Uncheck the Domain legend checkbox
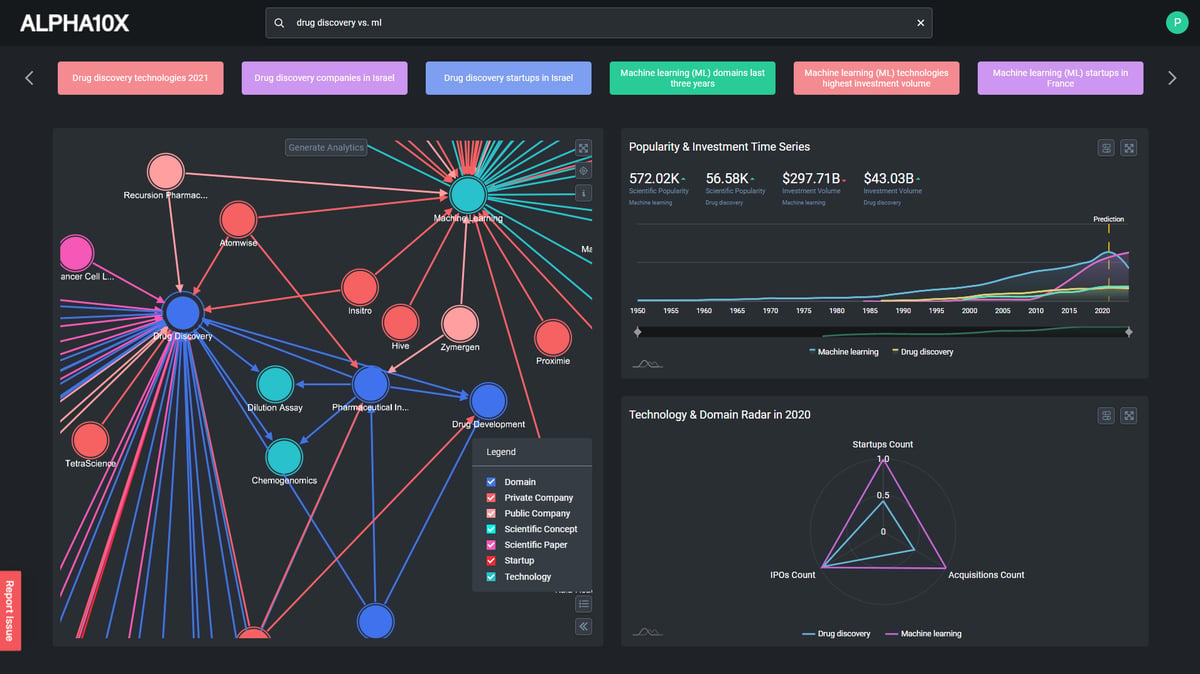The height and width of the screenshot is (674, 1200). (x=491, y=482)
